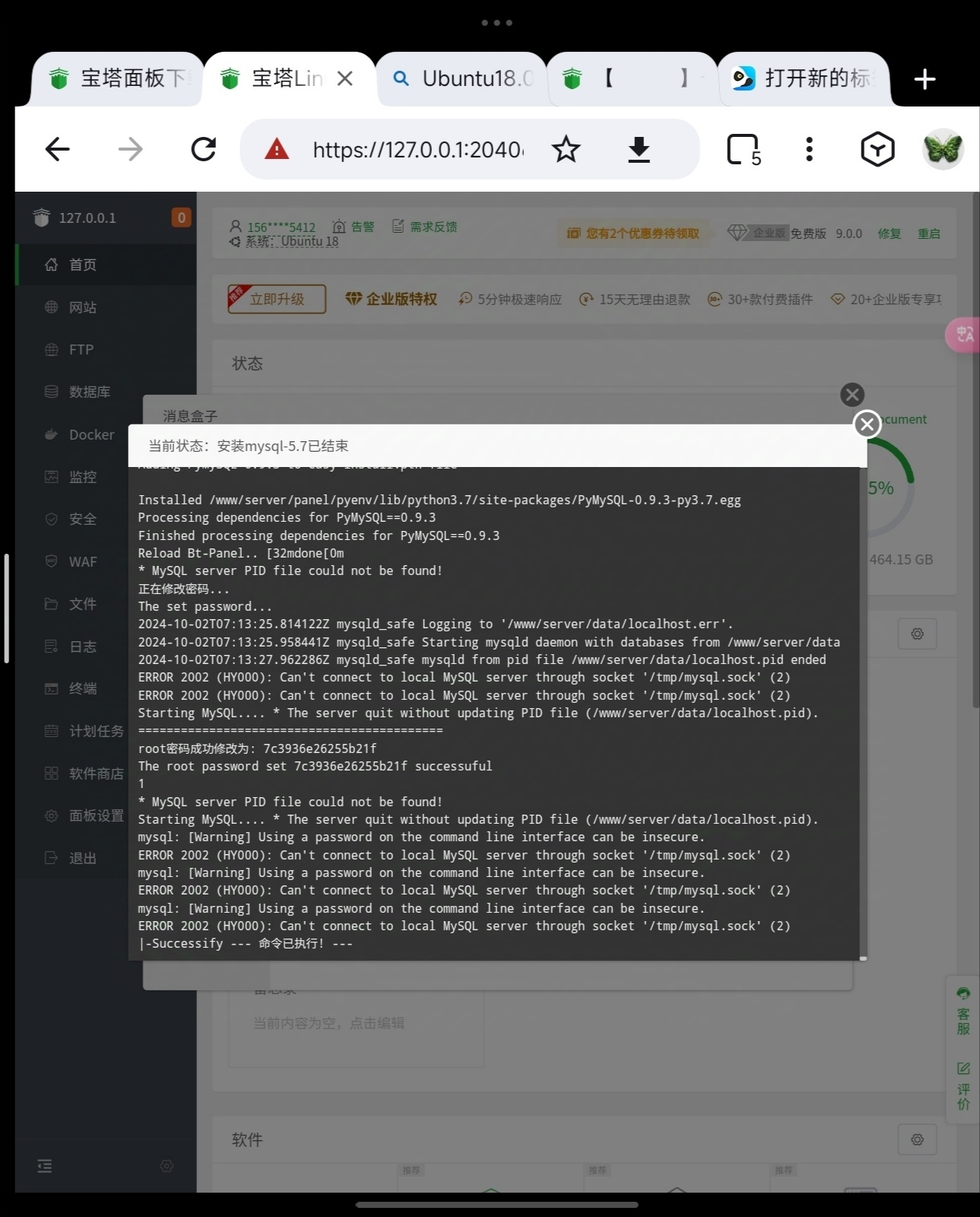Image resolution: width=980 pixels, height=1217 pixels.
Task: Click the 修复 repair link
Action: 890,234
